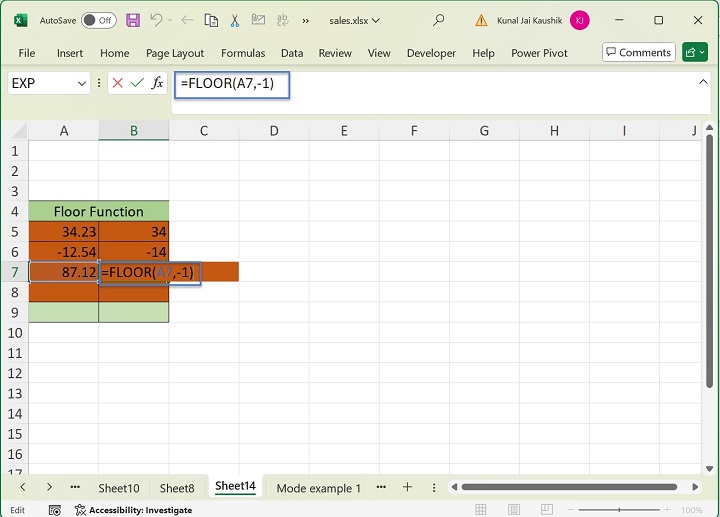Switch to Page Layout view icon
Image resolution: width=720 pixels, height=517 pixels.
(514, 510)
